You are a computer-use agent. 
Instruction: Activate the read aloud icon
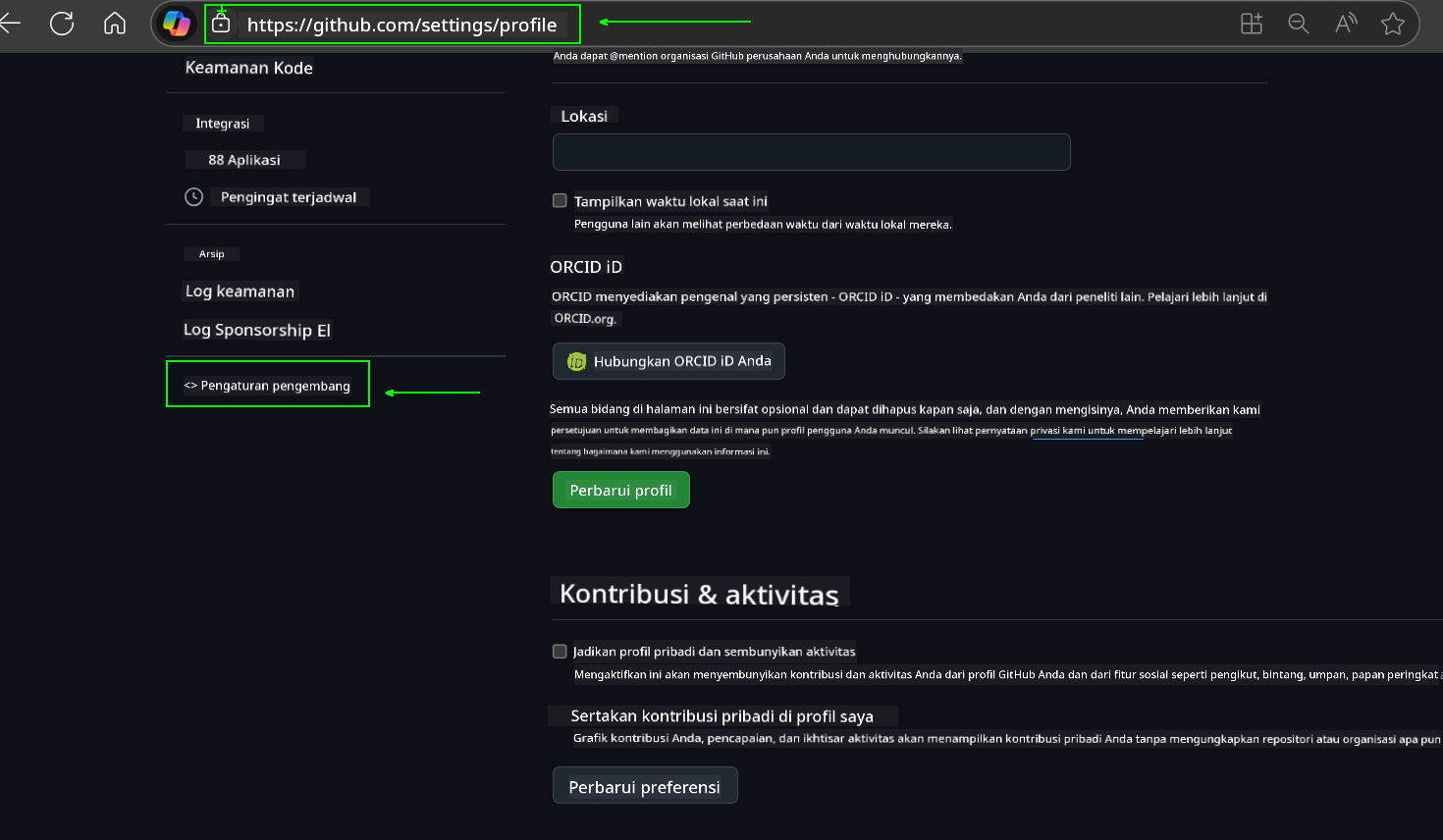[x=1346, y=24]
